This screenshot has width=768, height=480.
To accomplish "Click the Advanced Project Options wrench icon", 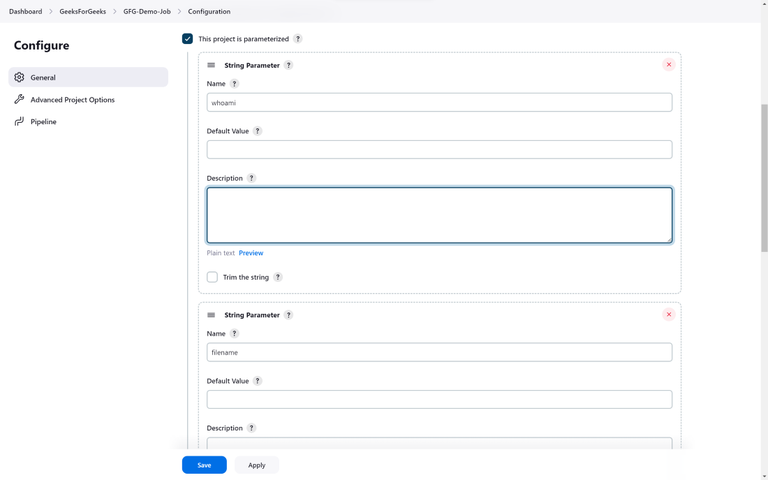I will (19, 99).
